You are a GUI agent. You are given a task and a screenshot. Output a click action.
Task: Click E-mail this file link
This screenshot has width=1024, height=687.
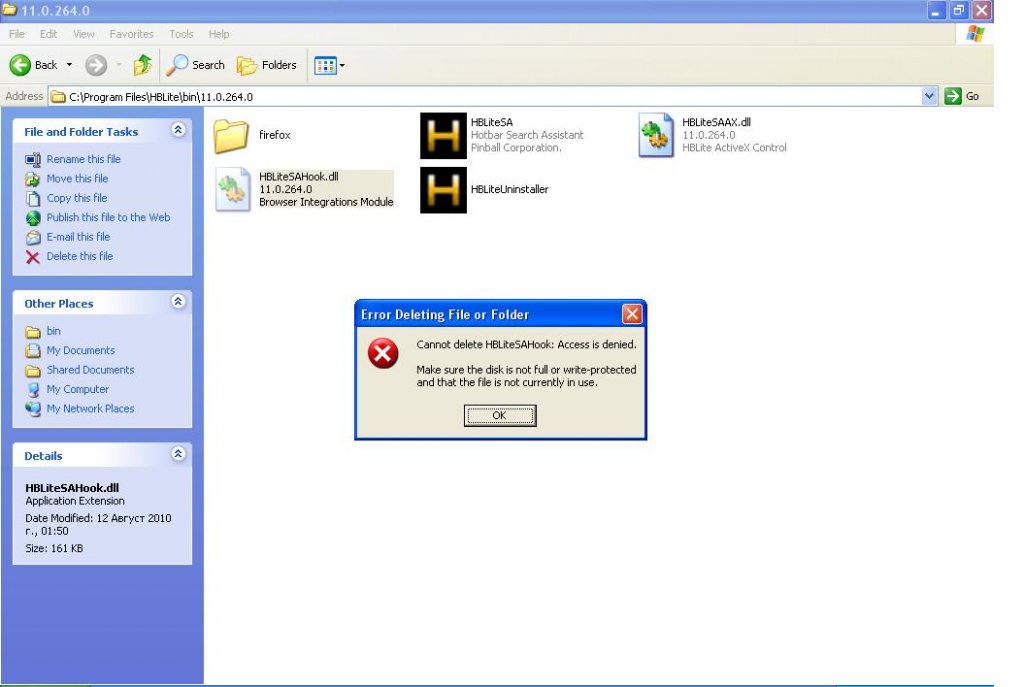tap(78, 237)
